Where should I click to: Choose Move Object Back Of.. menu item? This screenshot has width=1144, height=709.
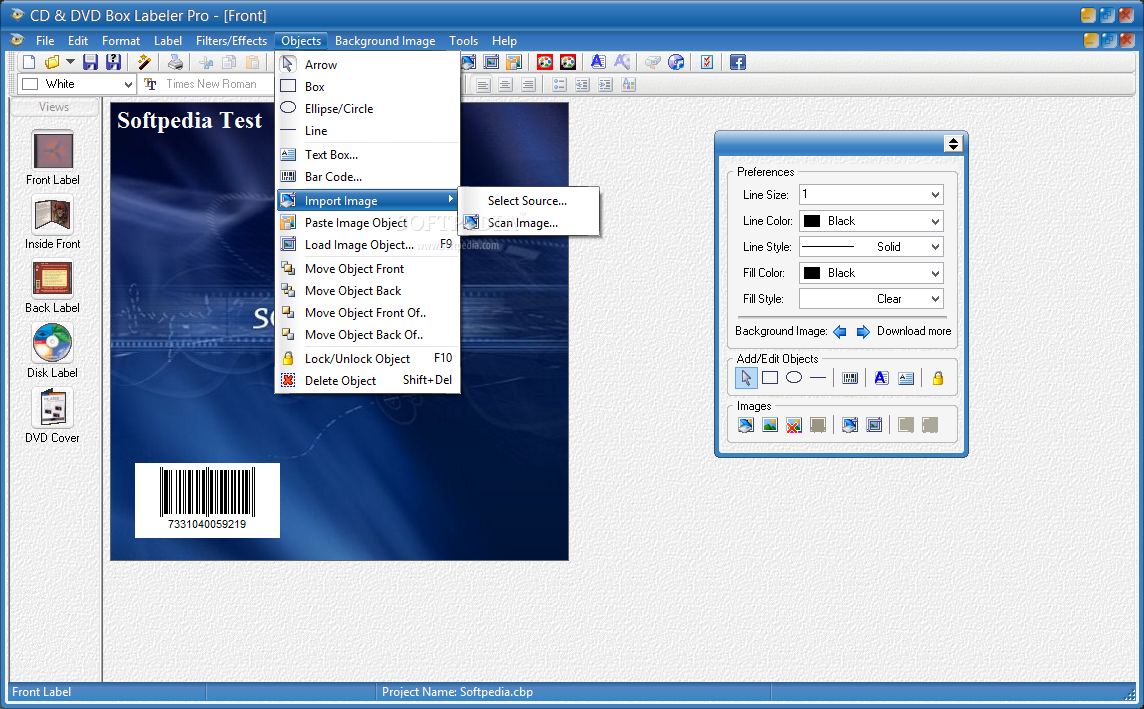tap(368, 334)
